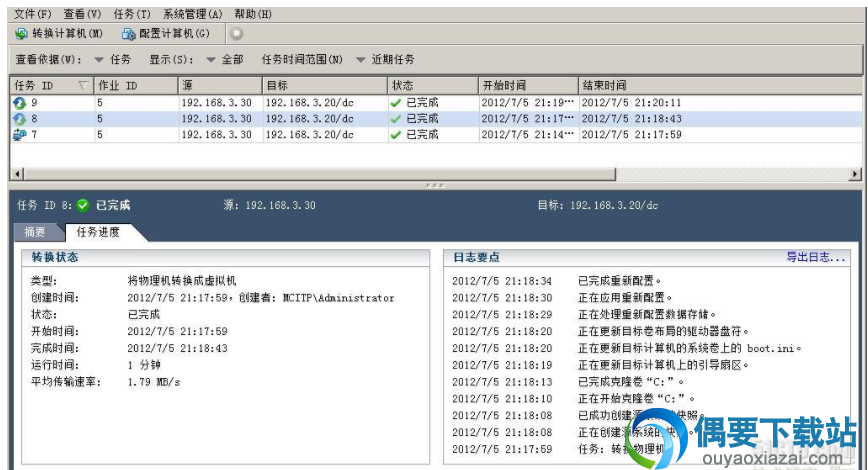This screenshot has width=868, height=470.
Task: Click log entry 已完成克隆卷 “C:”
Action: 631,382
